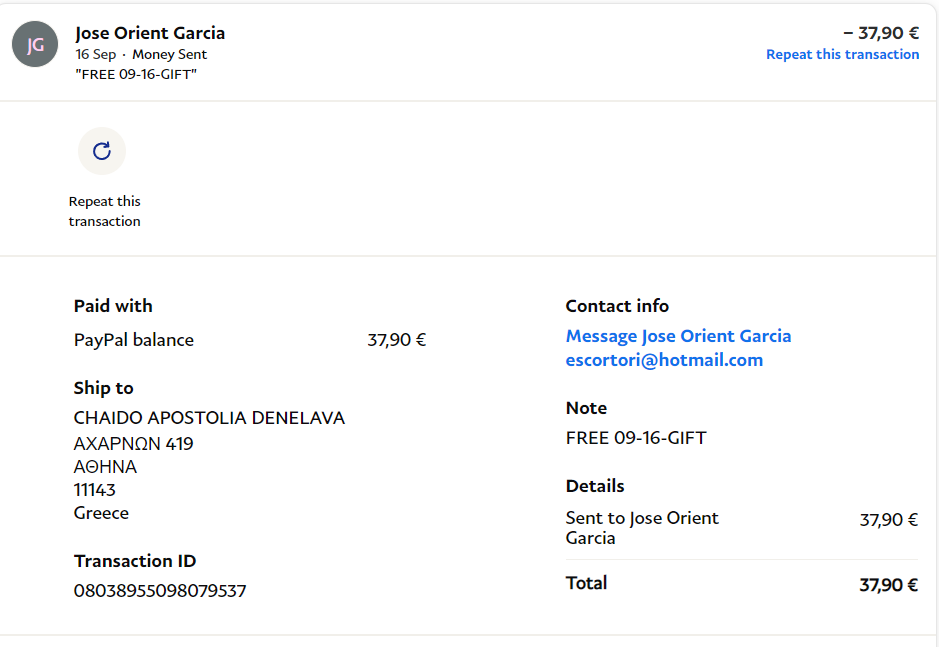The width and height of the screenshot is (939, 647).
Task: Click the PayPal balance payment method
Action: point(134,340)
